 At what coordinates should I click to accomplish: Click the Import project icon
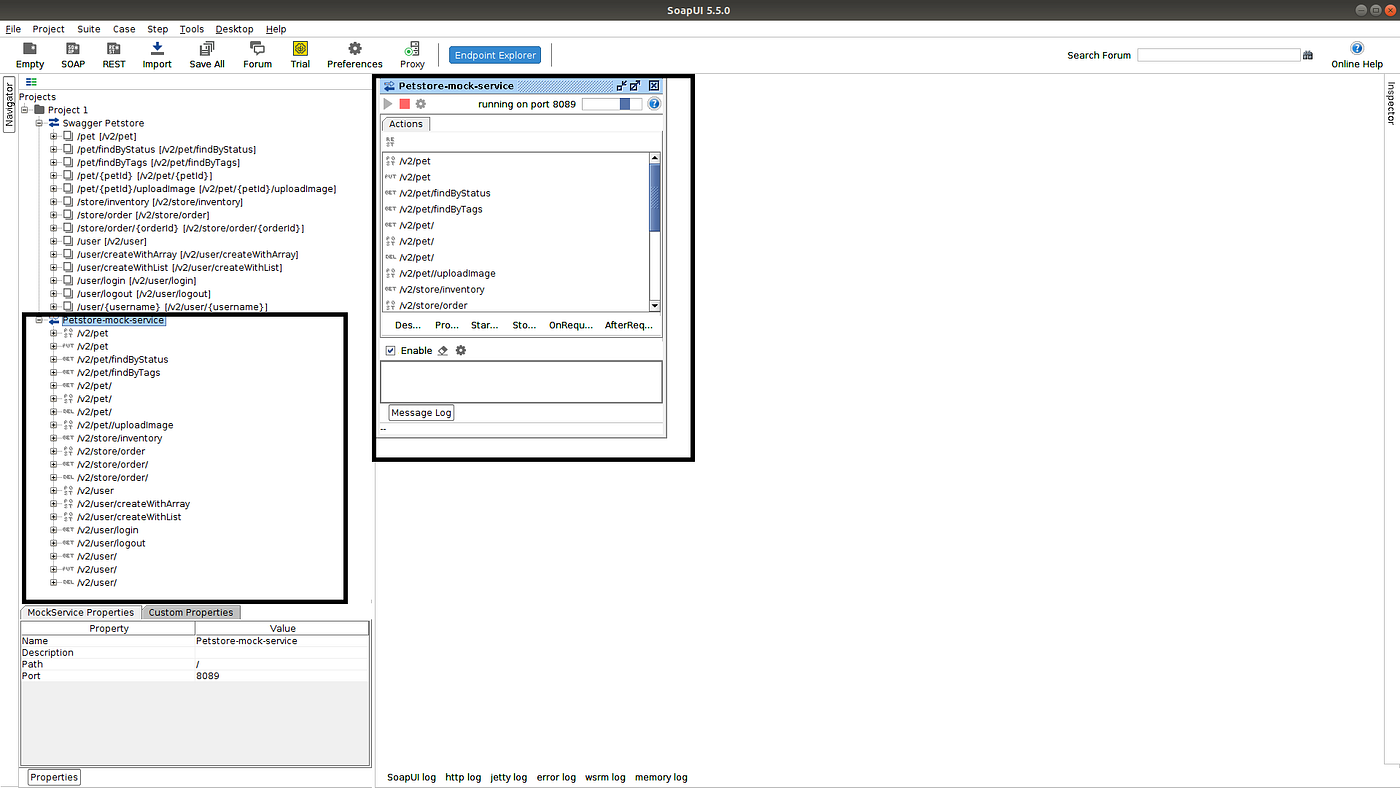click(x=157, y=48)
